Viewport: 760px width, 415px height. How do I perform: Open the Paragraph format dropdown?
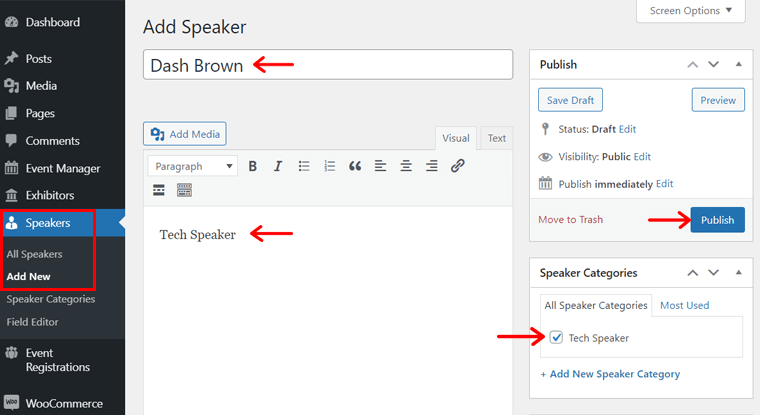click(192, 166)
